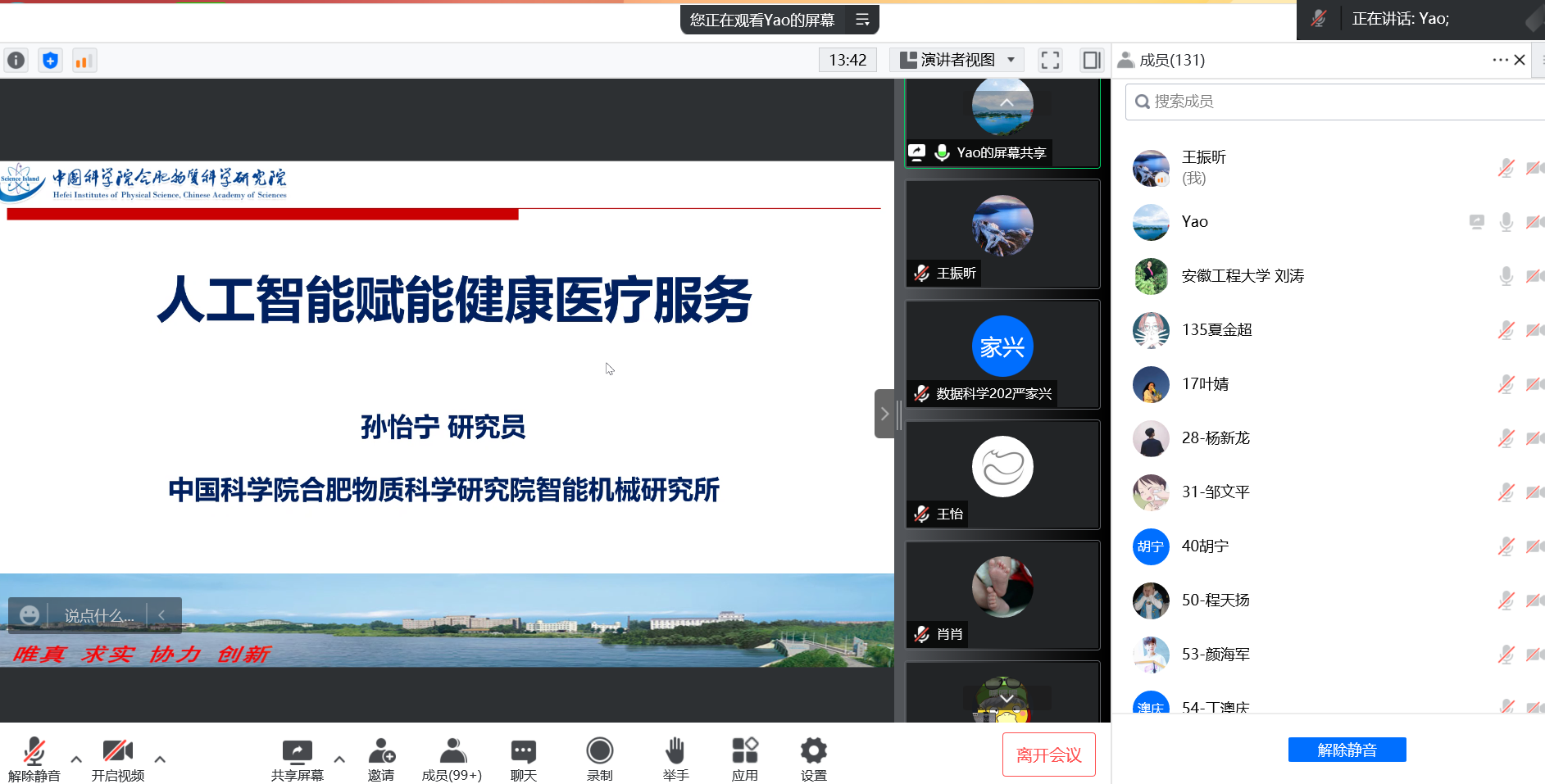This screenshot has width=1545, height=784.
Task: Raise hand using 举手 icon
Action: [x=675, y=759]
